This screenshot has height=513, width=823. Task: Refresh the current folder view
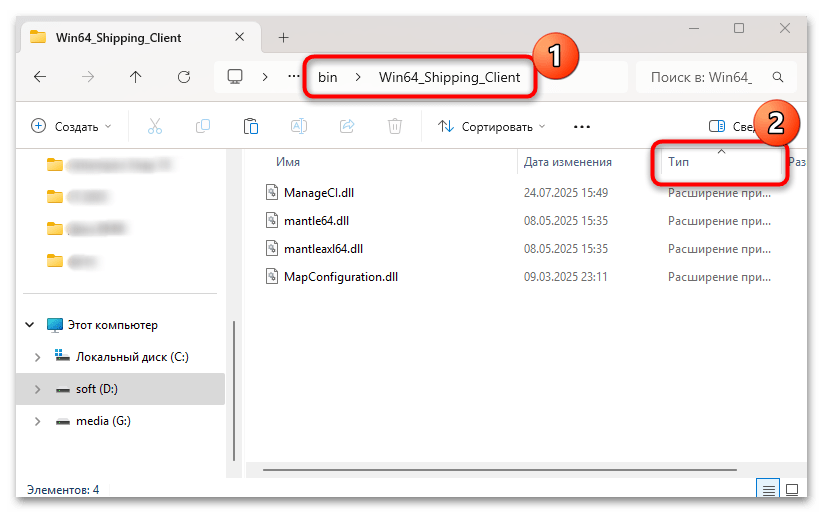coord(183,76)
